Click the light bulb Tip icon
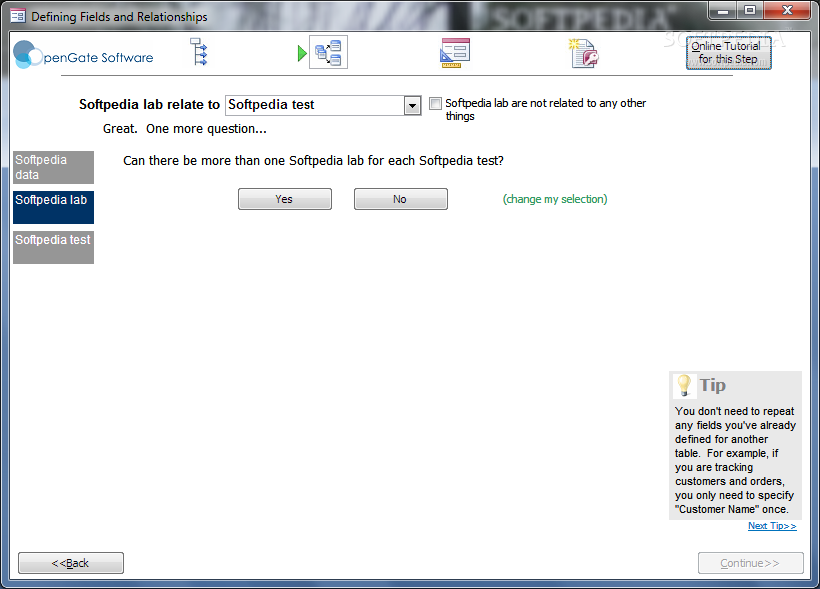Image resolution: width=820 pixels, height=589 pixels. coord(684,386)
